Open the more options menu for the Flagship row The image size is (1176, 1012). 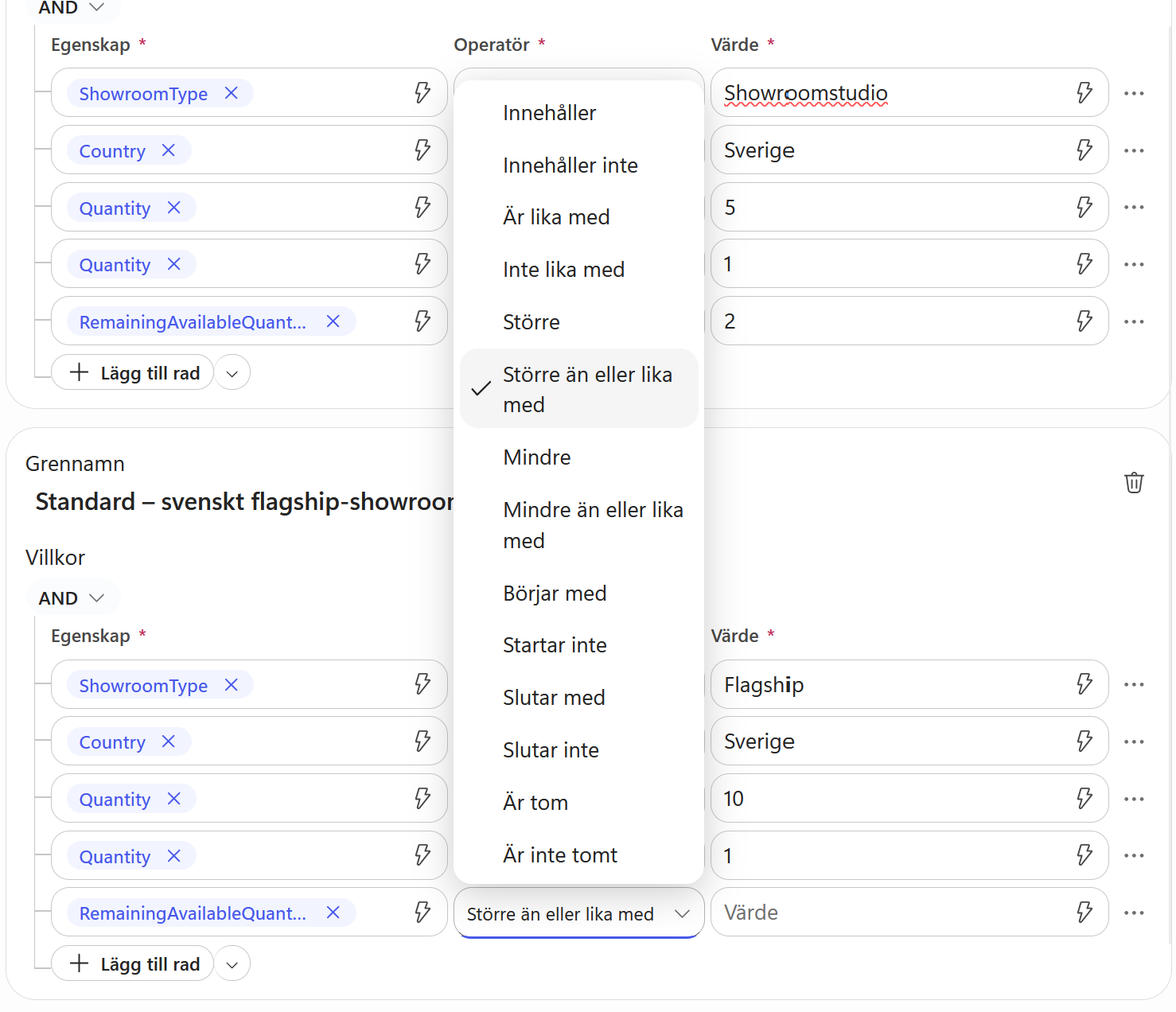tap(1134, 684)
